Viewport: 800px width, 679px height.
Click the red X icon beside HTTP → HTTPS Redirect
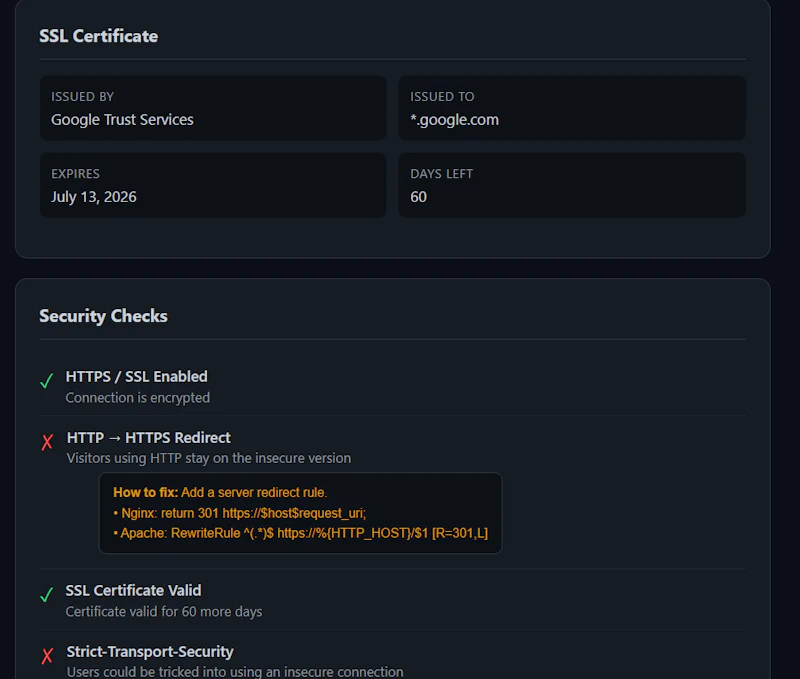click(47, 442)
